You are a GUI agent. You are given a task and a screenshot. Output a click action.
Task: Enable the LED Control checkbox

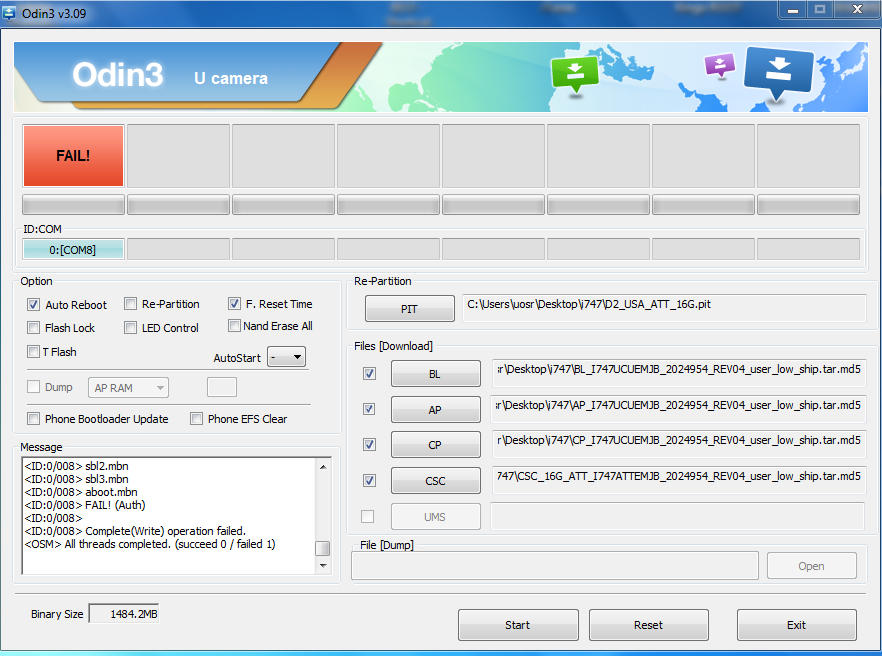point(130,327)
